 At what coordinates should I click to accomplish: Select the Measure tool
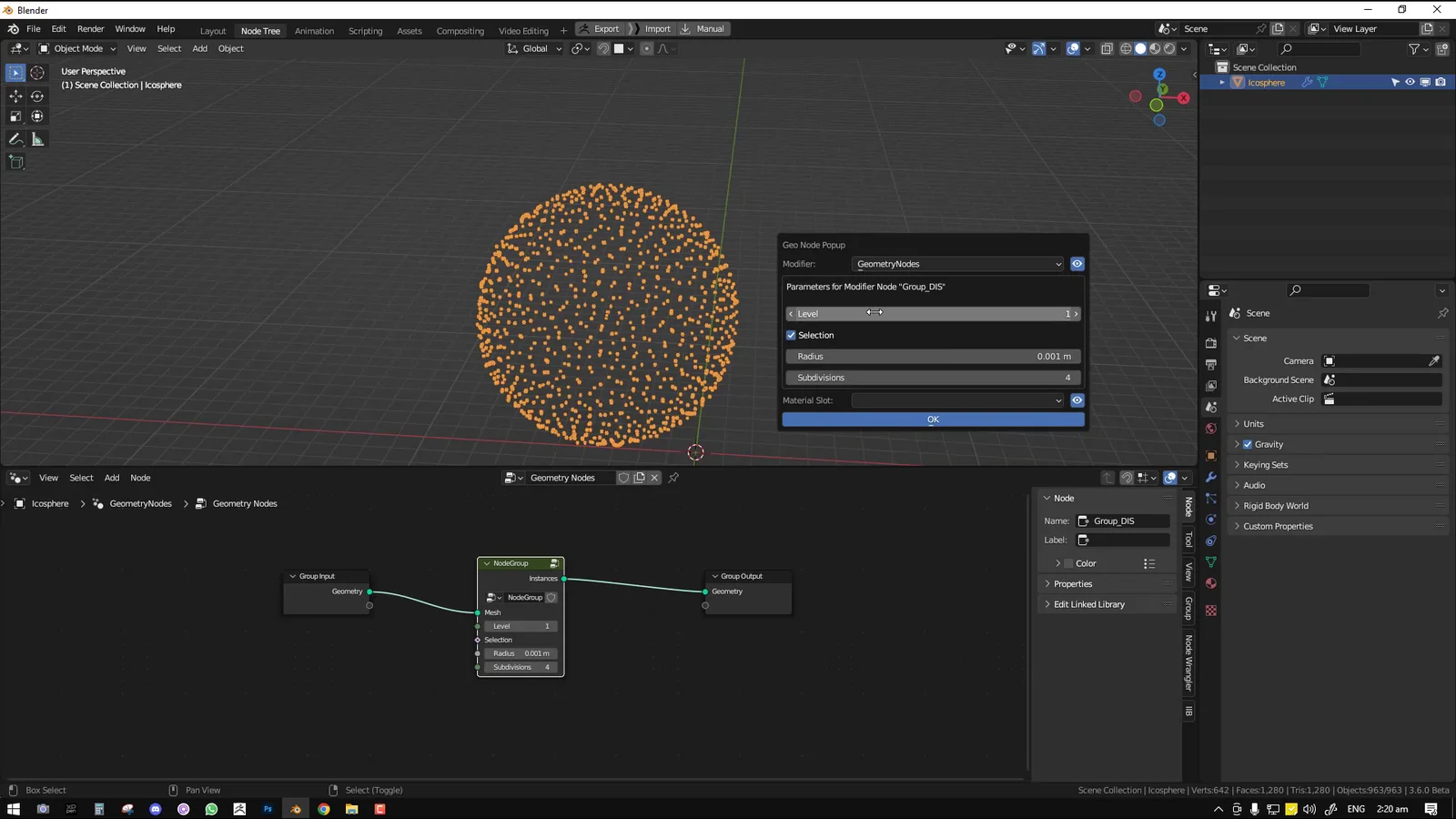coord(37,138)
